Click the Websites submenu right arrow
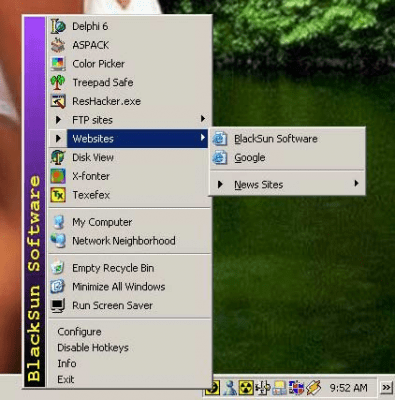The image size is (395, 400). pyautogui.click(x=203, y=137)
